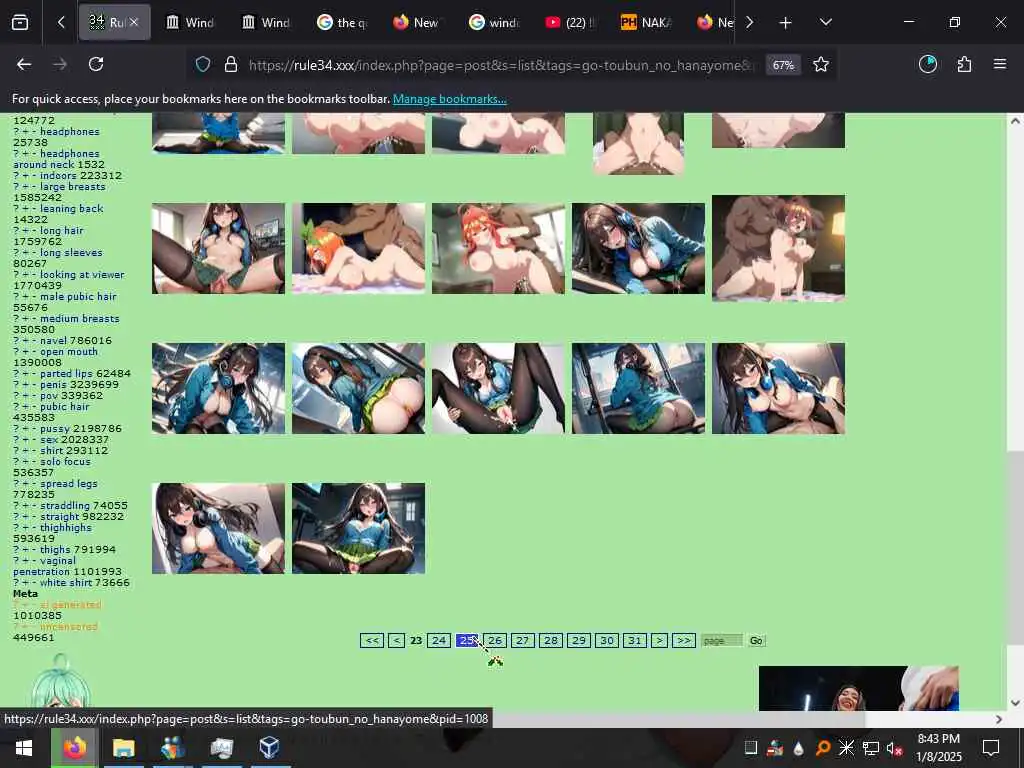
Task: Open the Firefox hamburger application menu
Action: point(999,64)
